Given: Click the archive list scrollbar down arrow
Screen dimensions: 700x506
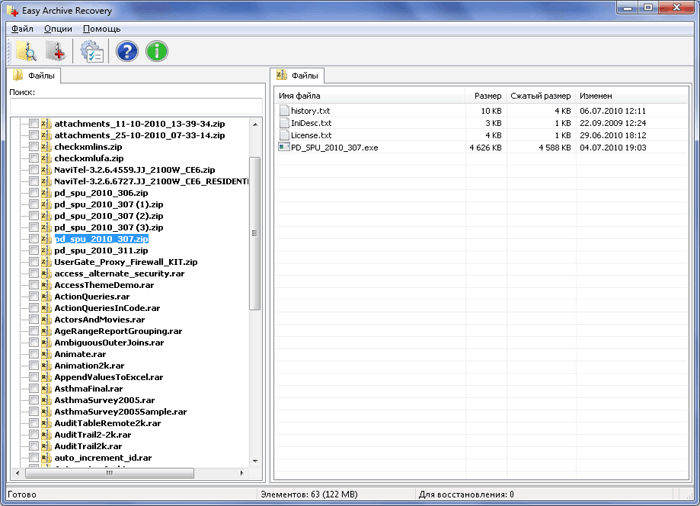Looking at the screenshot, I should pos(255,464).
